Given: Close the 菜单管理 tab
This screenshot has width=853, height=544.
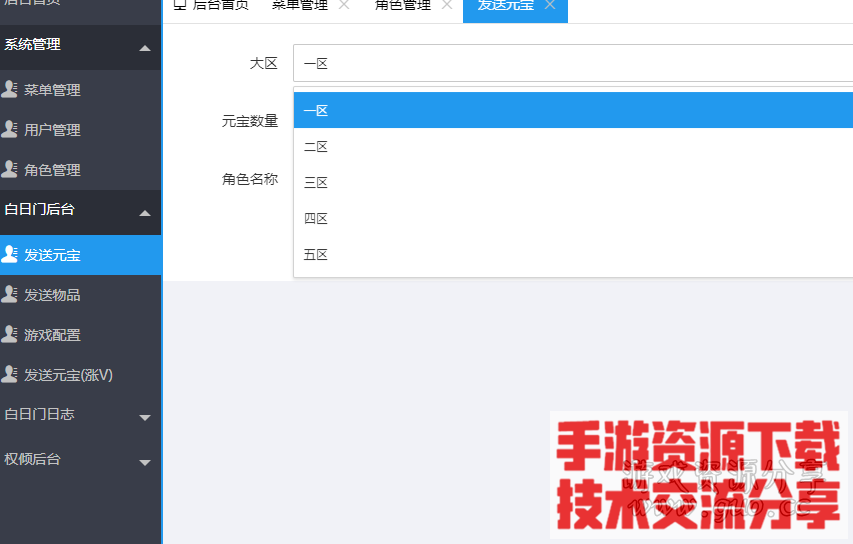Looking at the screenshot, I should (x=344, y=5).
